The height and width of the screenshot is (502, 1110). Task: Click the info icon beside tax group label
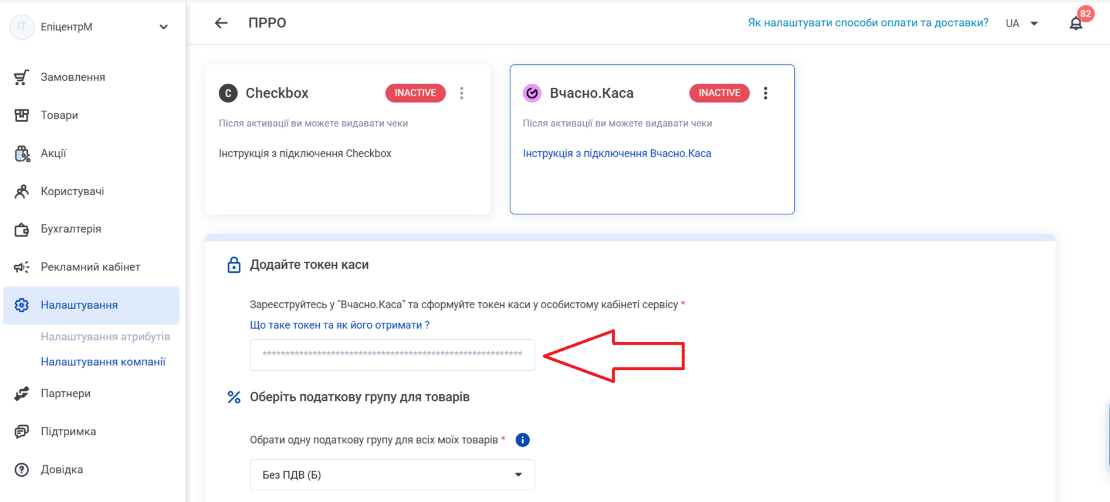pyautogui.click(x=523, y=440)
